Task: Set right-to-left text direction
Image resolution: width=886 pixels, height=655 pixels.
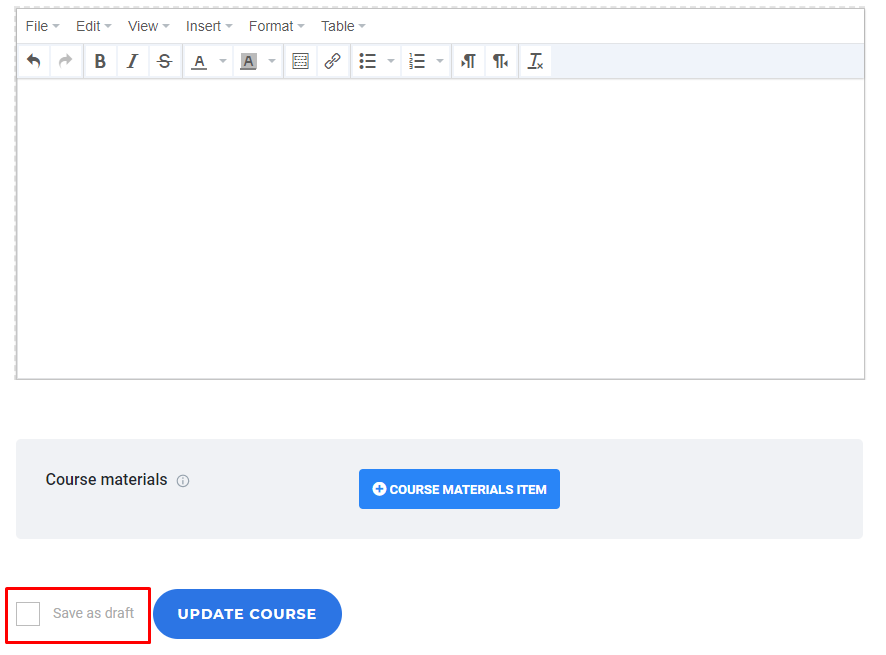Action: pyautogui.click(x=500, y=61)
